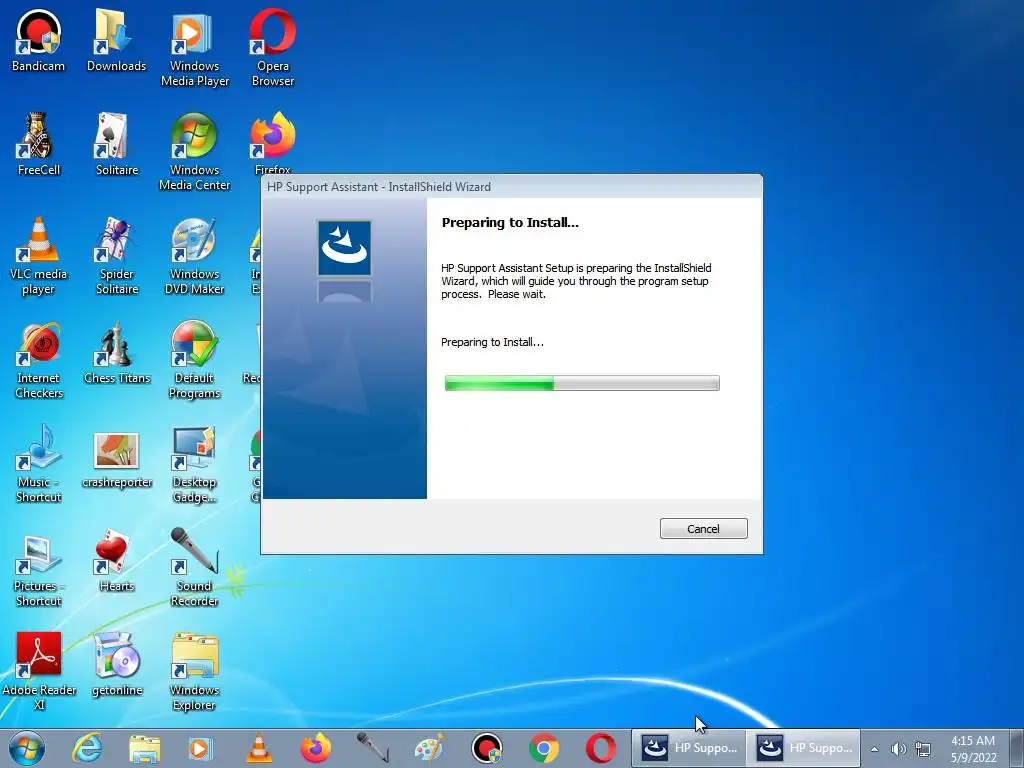Open Paint from the taskbar
The height and width of the screenshot is (768, 1024).
(x=429, y=748)
